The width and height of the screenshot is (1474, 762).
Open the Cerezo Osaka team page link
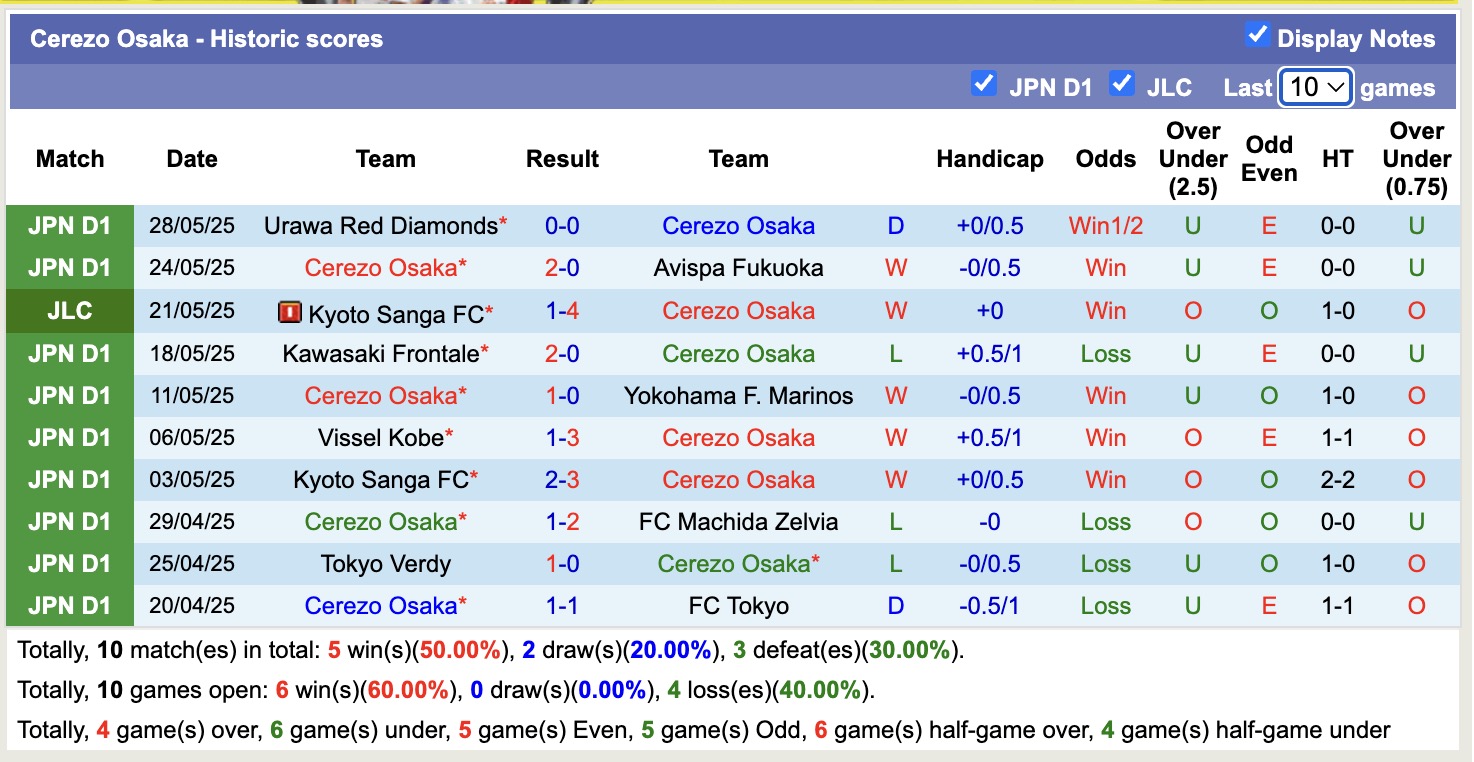coord(738,225)
